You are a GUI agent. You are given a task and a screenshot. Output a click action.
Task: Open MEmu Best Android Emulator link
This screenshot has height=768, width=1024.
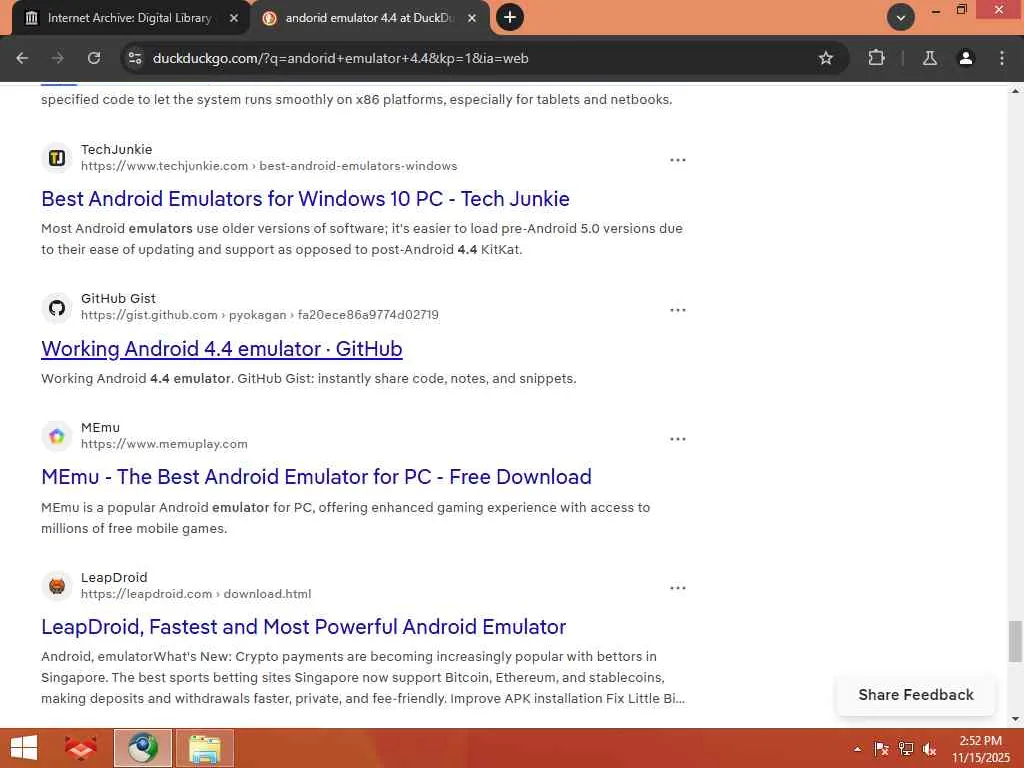316,477
